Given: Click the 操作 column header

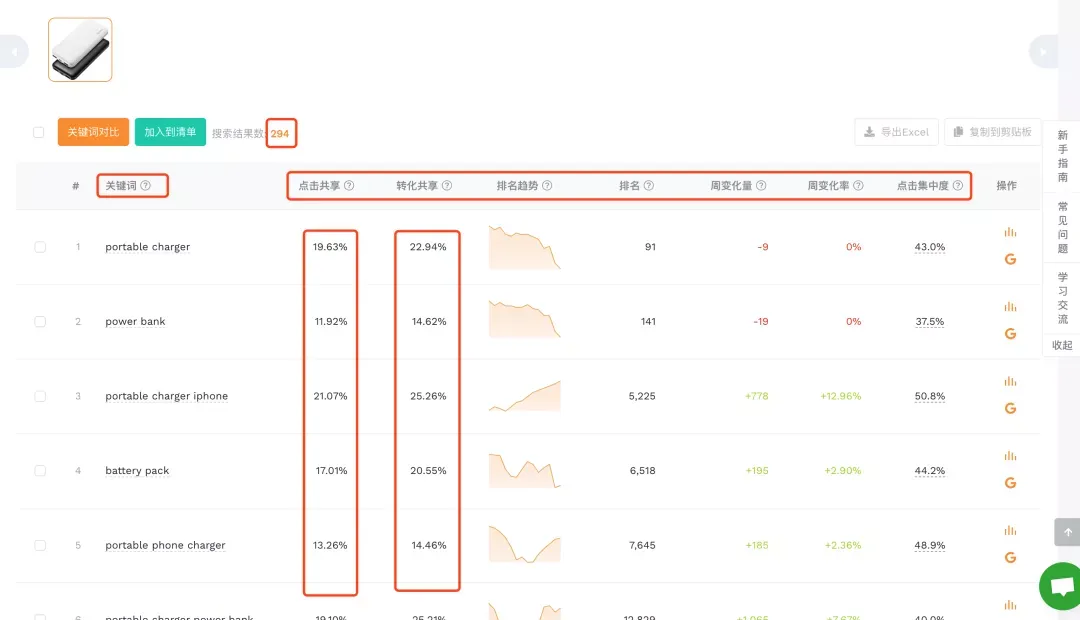Looking at the screenshot, I should click(1006, 185).
